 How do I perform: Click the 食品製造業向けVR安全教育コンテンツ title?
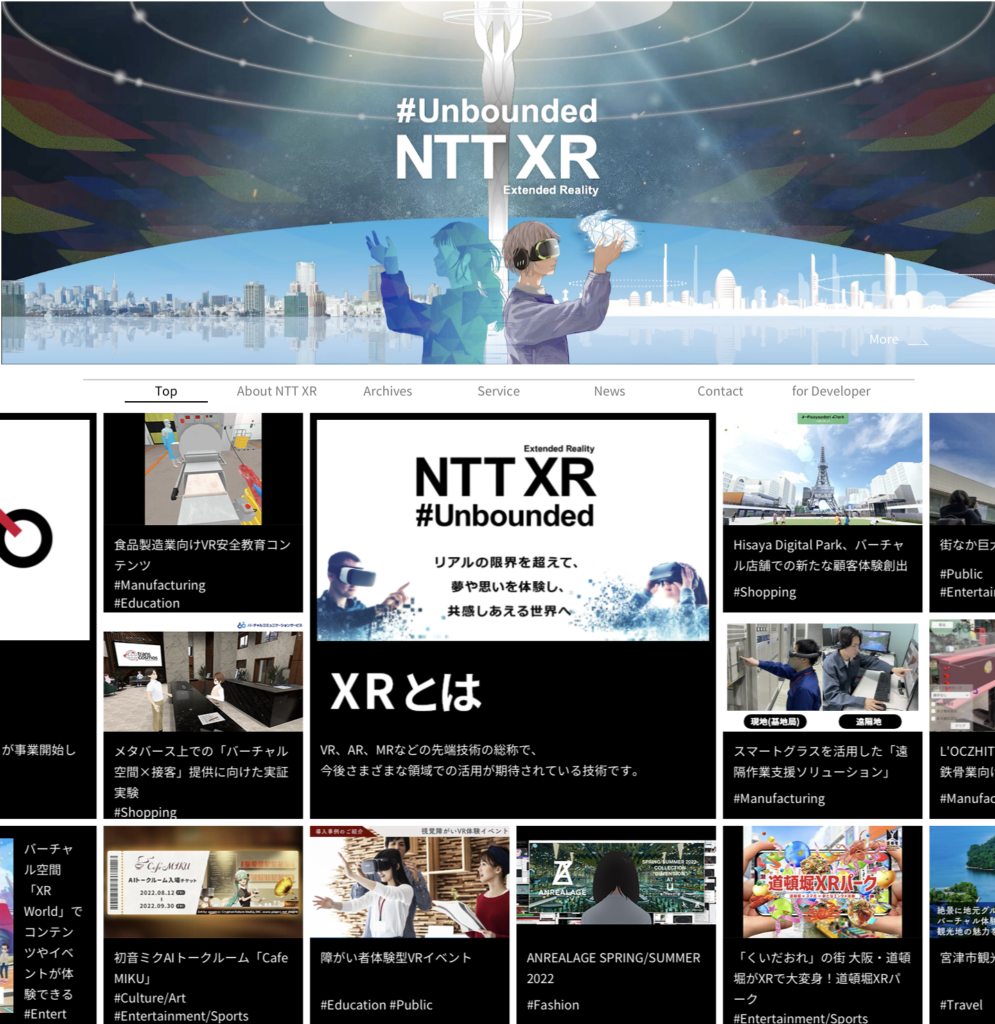[202, 554]
